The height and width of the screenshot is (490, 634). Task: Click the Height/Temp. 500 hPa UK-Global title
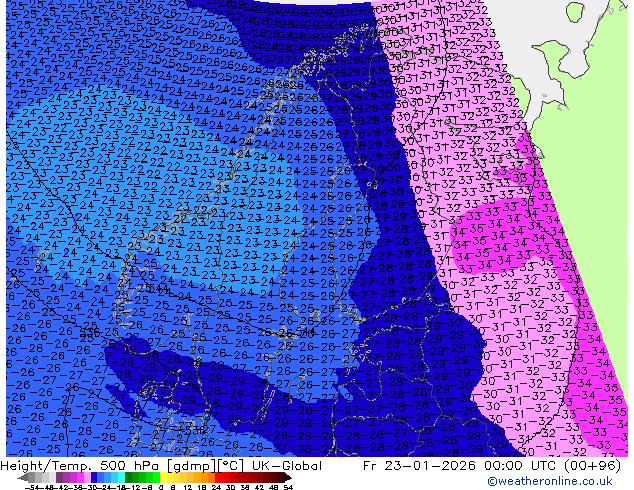pyautogui.click(x=161, y=466)
